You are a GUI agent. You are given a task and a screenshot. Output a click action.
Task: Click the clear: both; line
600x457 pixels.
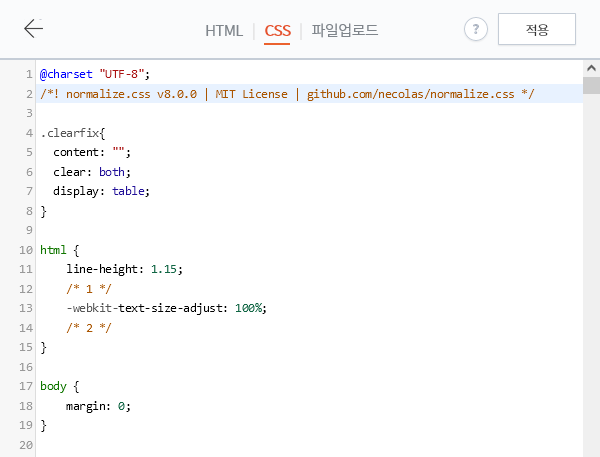[x=92, y=172]
